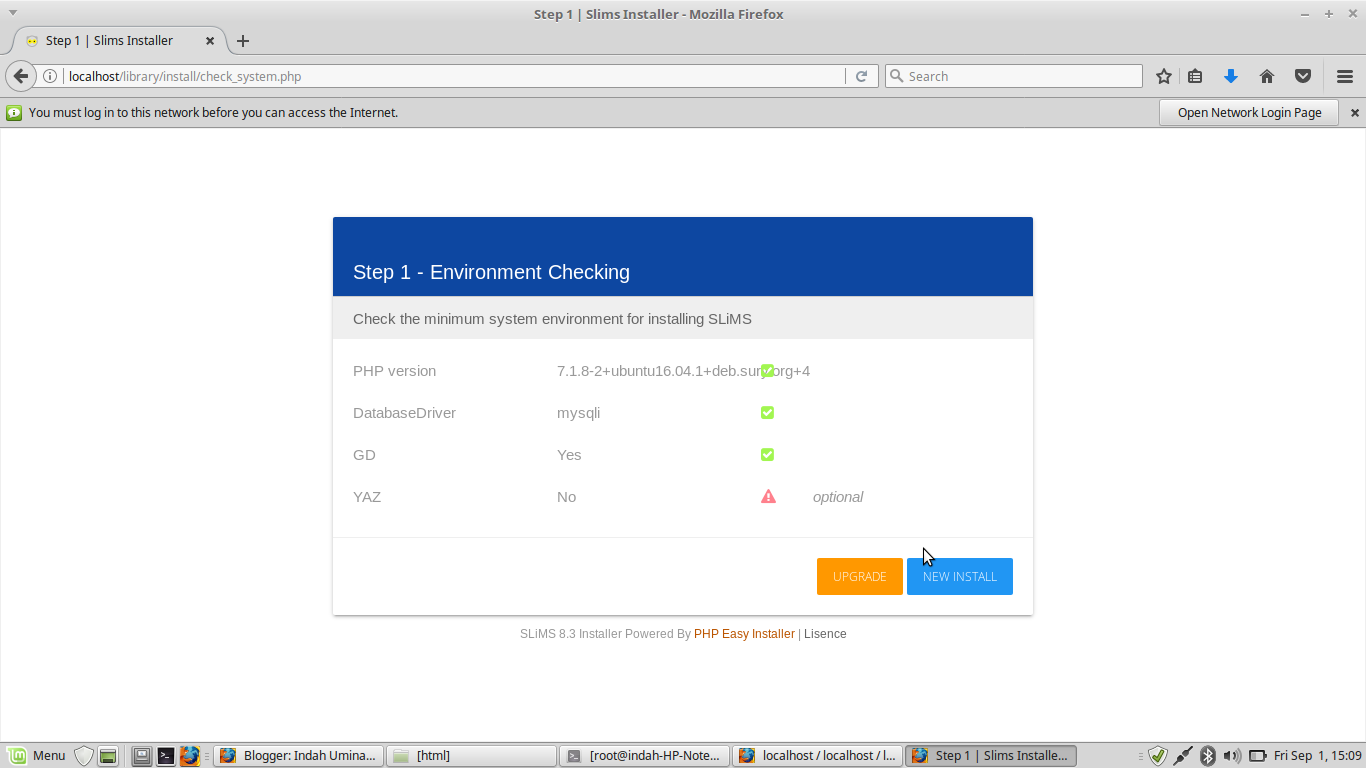Launch Firefox from the panel launcher

(190, 756)
